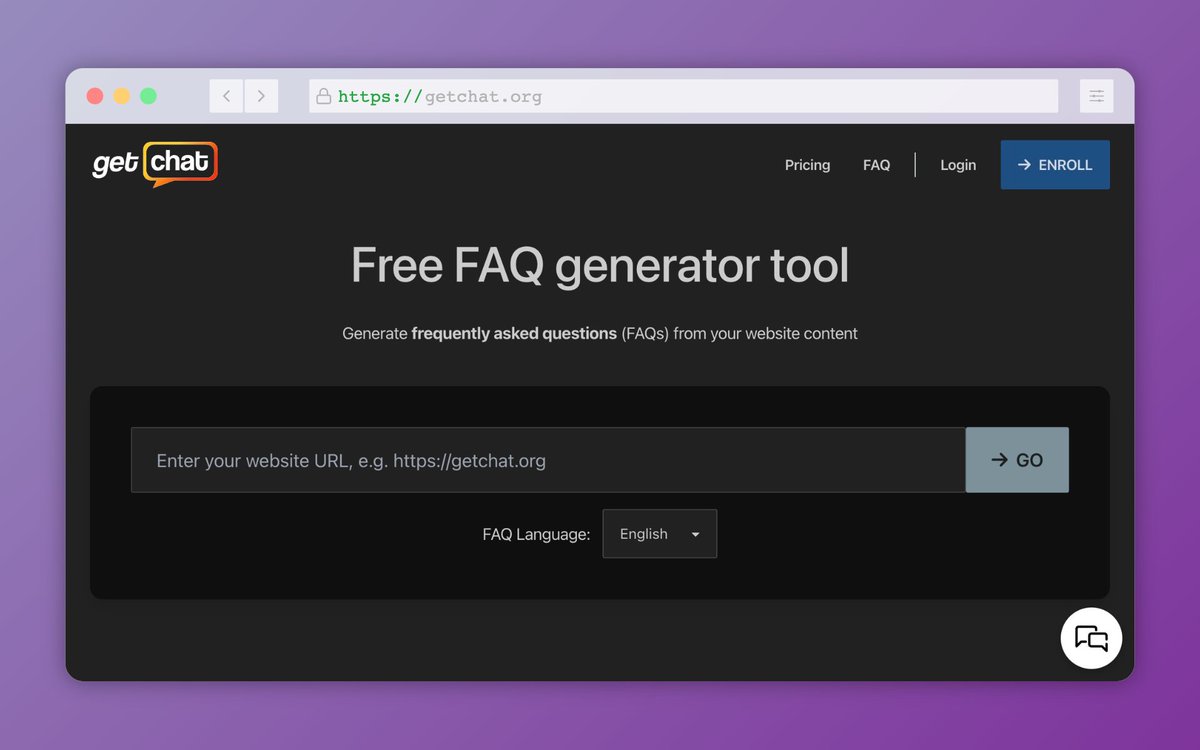Click the "FAQ Language:" label
The image size is (1200, 750).
pos(536,535)
